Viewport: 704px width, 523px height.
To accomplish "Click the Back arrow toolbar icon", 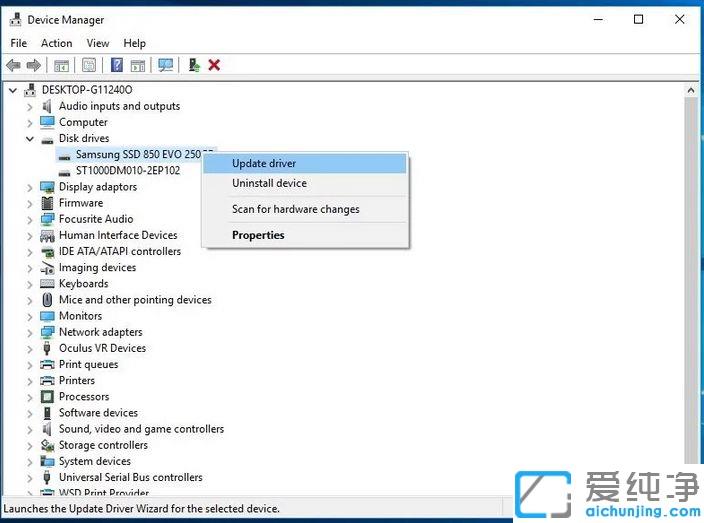I will [13, 65].
